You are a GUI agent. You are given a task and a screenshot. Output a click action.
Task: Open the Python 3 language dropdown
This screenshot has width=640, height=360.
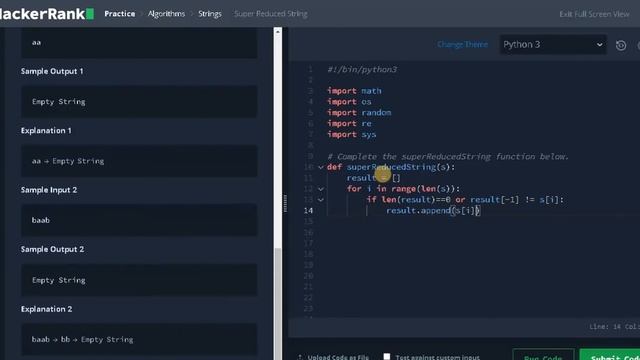(x=553, y=44)
